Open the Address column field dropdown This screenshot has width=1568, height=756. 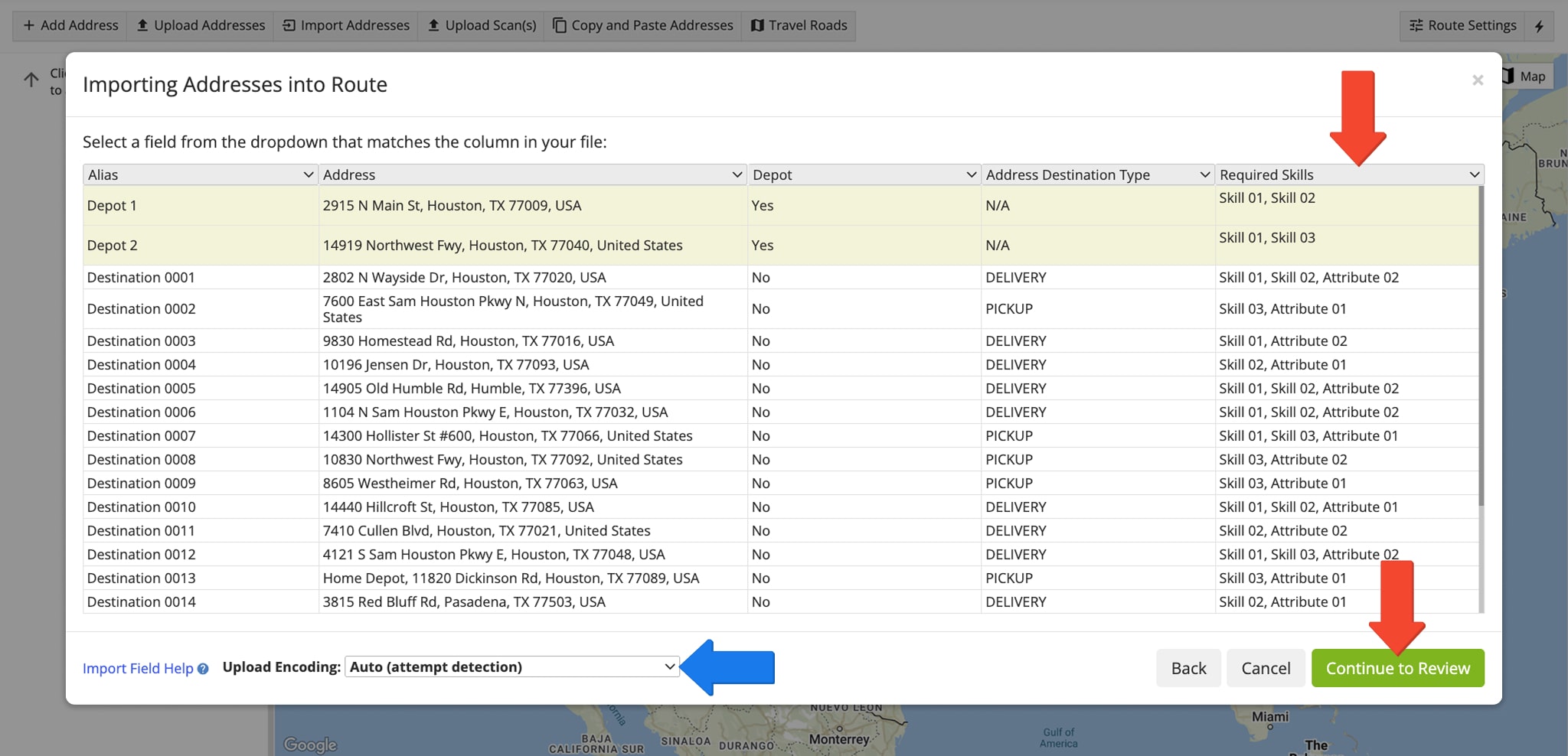click(532, 174)
